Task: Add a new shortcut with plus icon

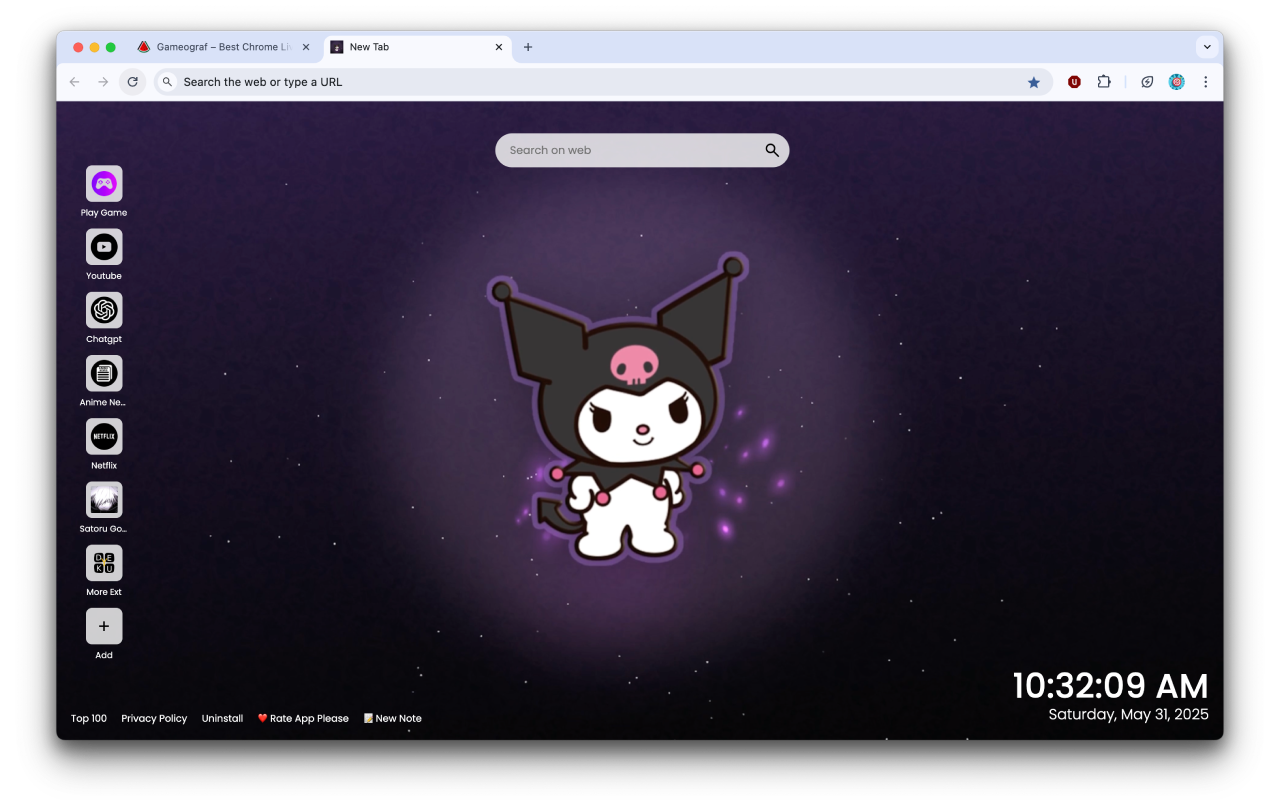Action: pos(104,626)
